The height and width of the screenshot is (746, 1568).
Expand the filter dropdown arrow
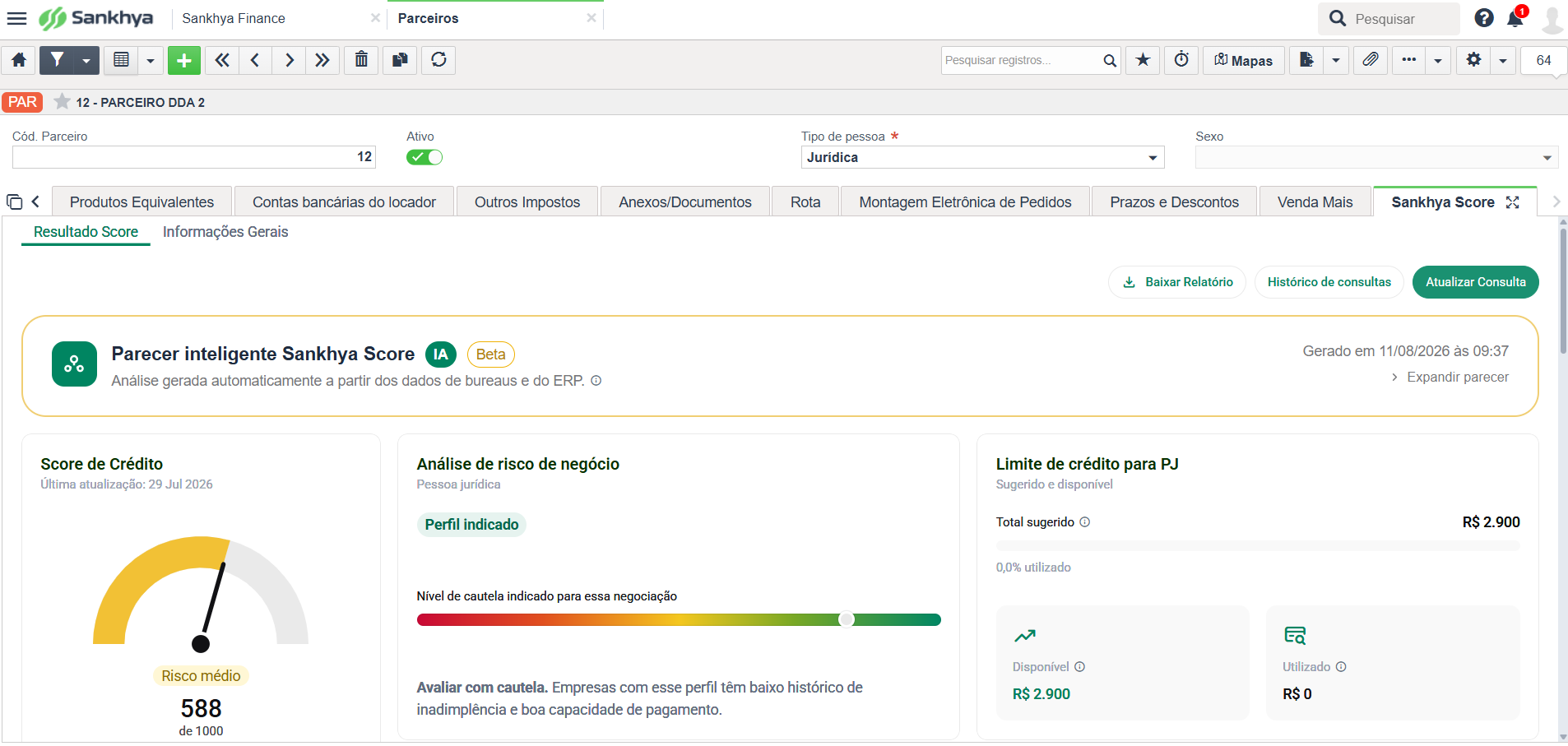(86, 60)
